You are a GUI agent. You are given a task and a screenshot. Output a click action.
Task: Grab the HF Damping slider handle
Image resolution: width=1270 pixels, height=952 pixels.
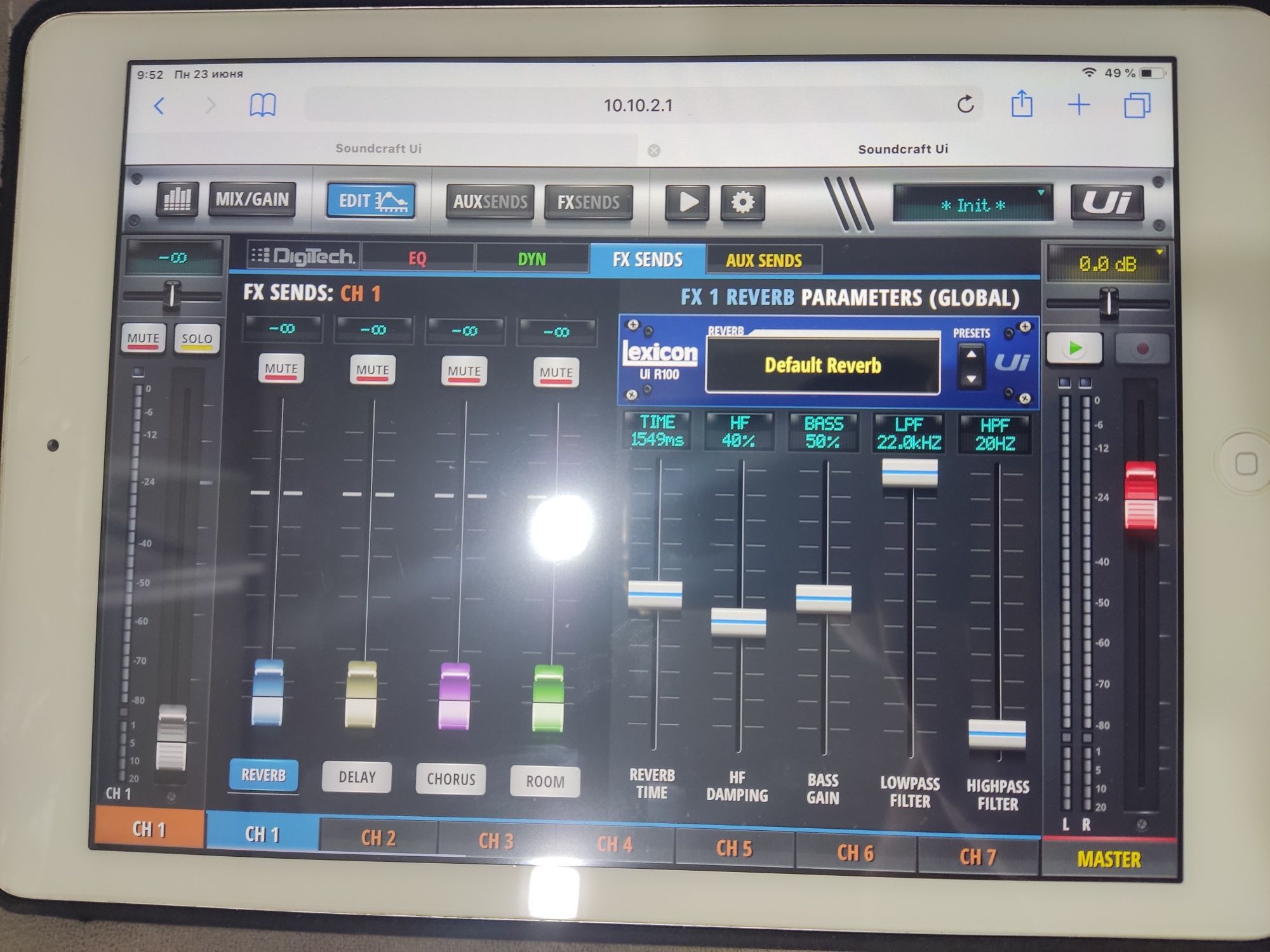point(739,622)
